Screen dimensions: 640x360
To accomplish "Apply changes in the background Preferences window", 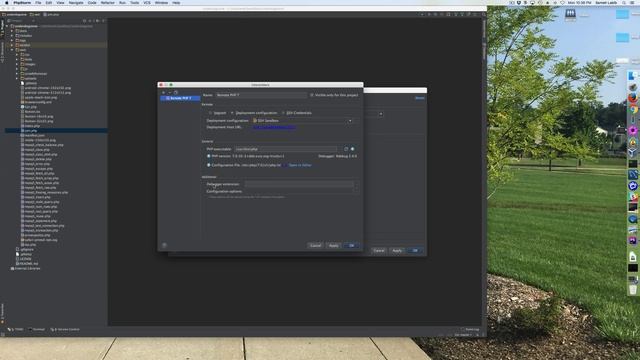I will click(397, 251).
